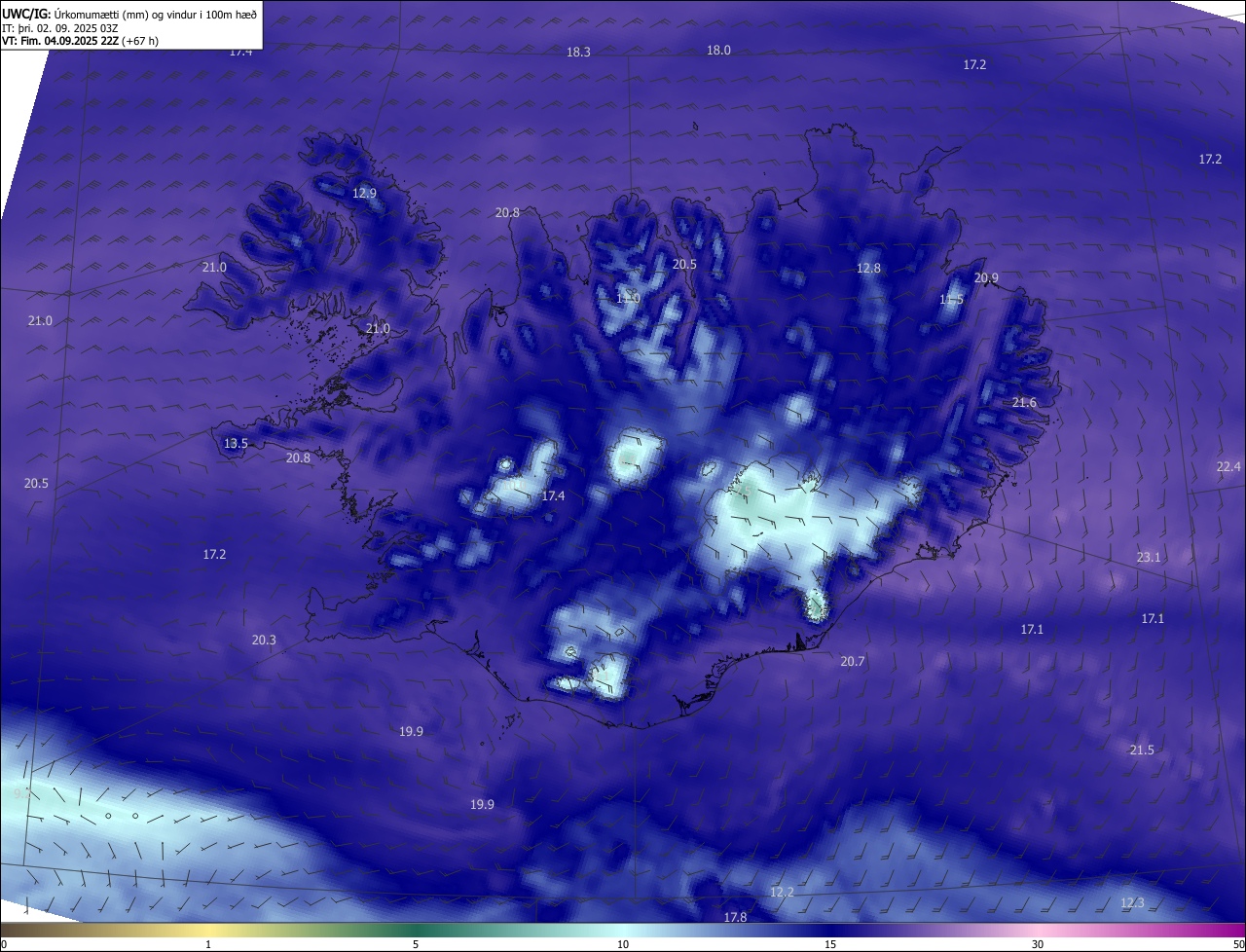The image size is (1246, 952).
Task: Click the color scale tick label 15
Action: 830,944
